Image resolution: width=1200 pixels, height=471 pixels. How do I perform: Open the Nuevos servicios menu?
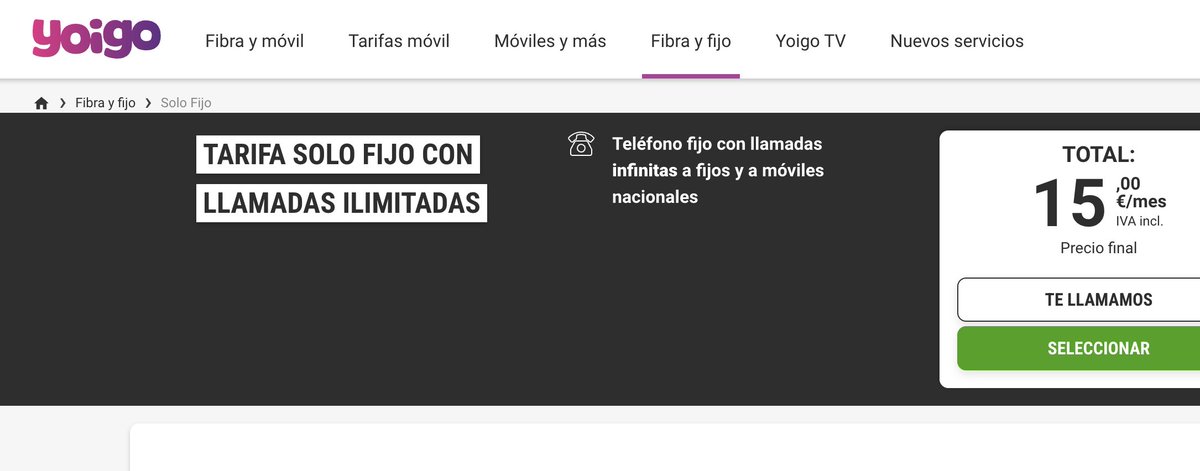point(957,41)
